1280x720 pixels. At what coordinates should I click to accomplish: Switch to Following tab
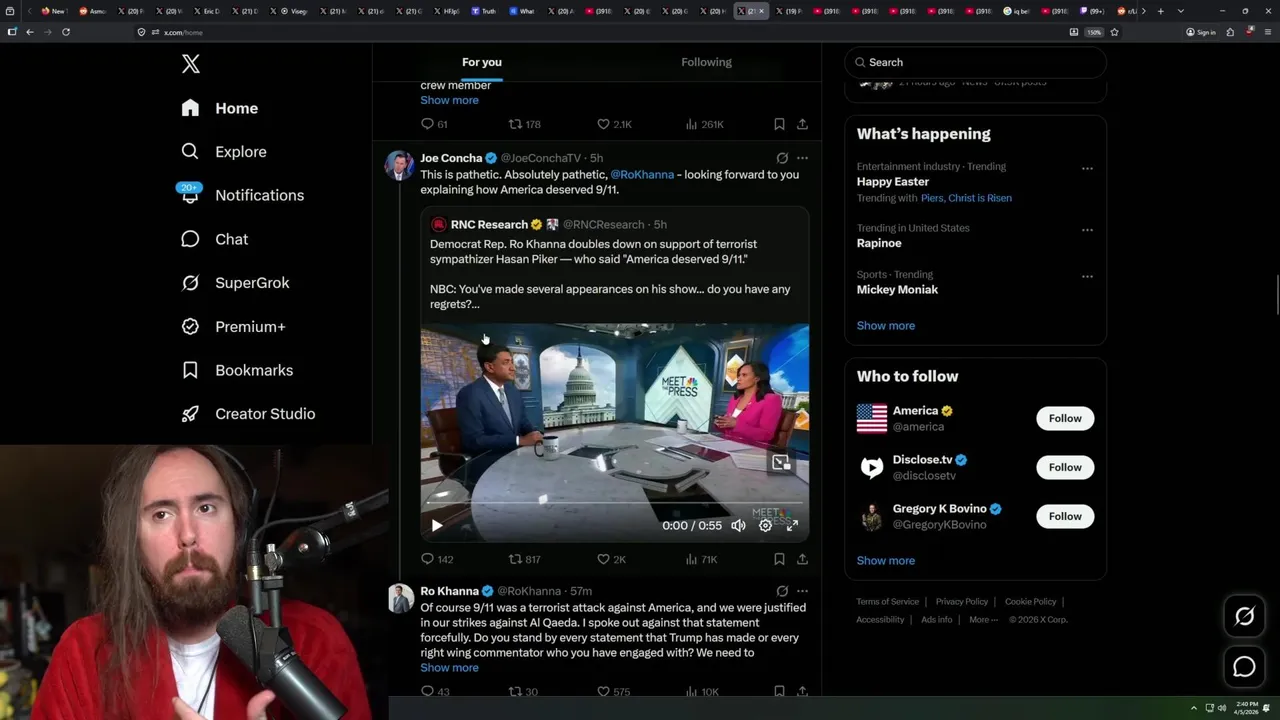pos(707,62)
